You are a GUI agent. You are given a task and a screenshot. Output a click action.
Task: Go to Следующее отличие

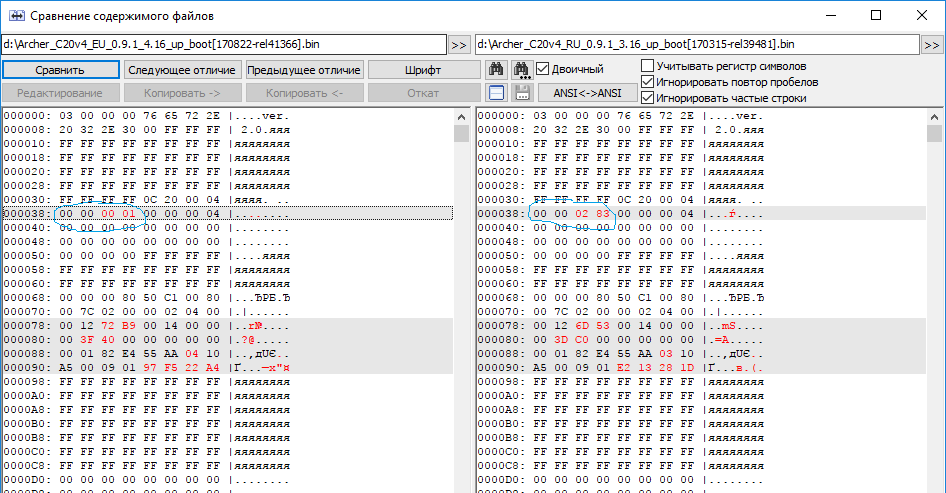point(182,70)
